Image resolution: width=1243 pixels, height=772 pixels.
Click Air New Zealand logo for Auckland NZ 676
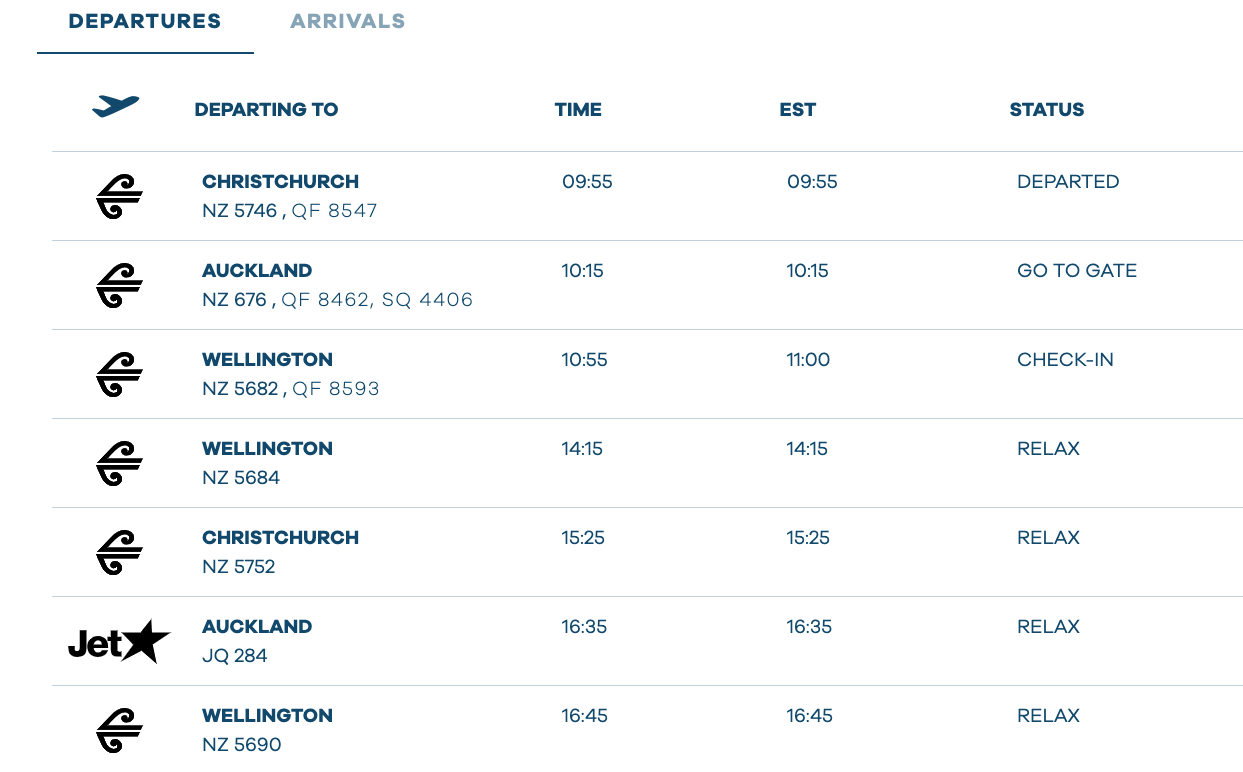pyautogui.click(x=119, y=285)
